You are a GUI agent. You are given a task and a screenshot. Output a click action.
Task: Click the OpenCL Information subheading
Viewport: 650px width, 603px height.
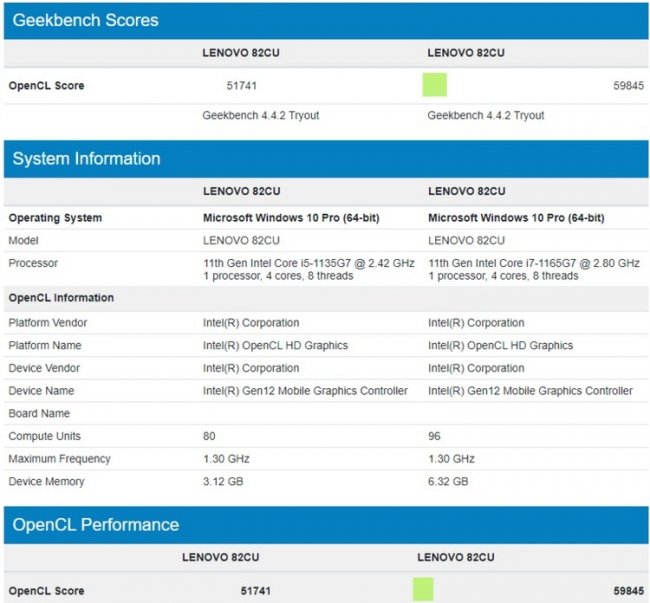tap(61, 298)
